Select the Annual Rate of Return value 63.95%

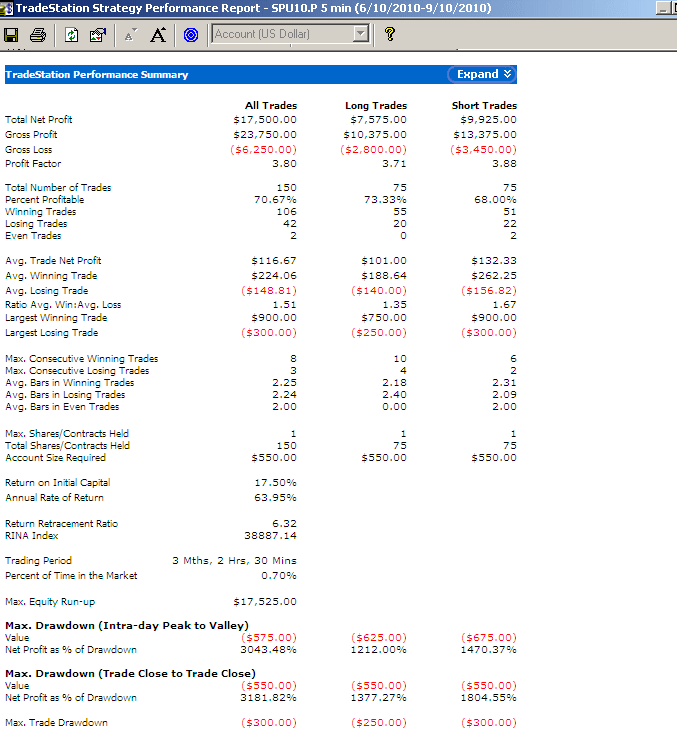pyautogui.click(x=275, y=497)
